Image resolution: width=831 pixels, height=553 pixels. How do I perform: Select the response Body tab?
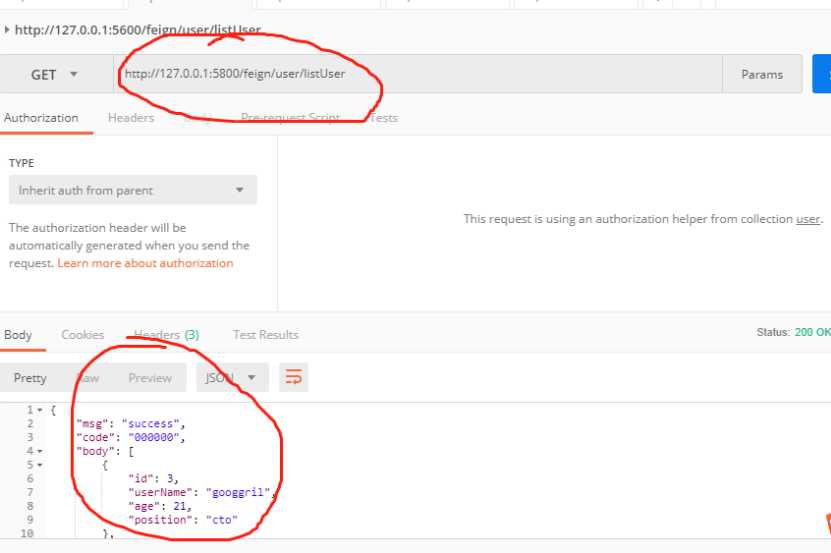18,335
